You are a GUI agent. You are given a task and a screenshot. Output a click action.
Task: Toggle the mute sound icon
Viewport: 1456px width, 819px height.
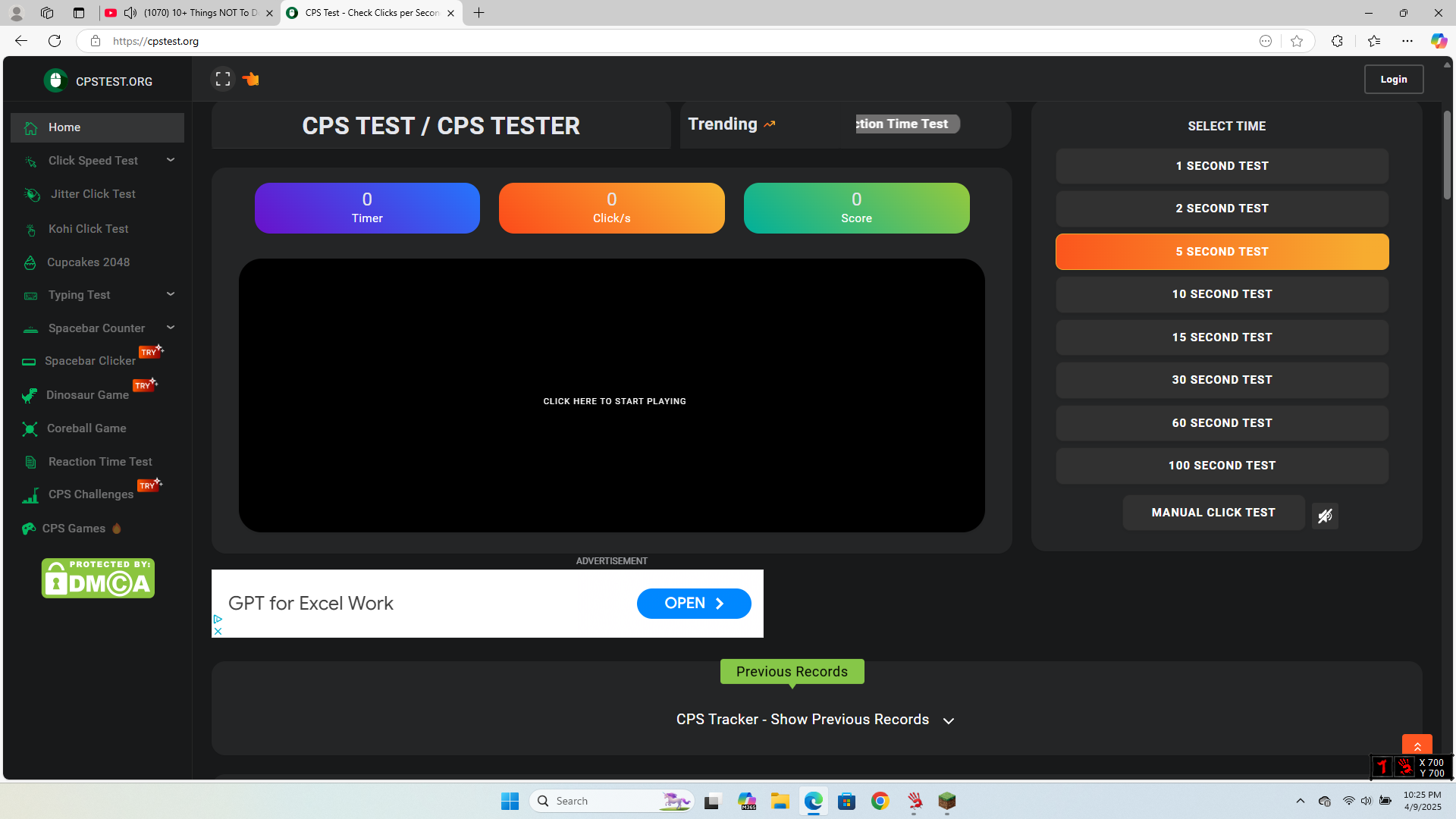1325,516
